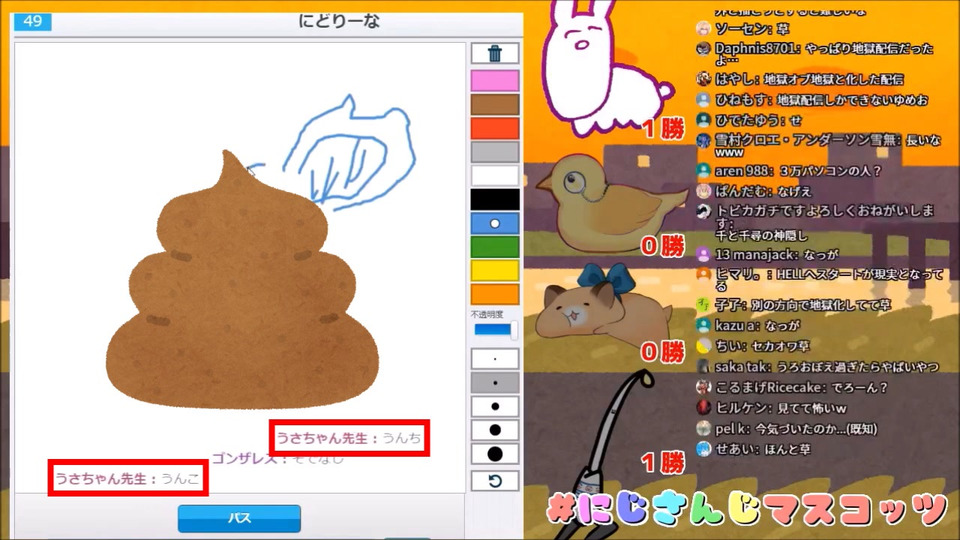Click the うんち guess message
This screenshot has height=540, width=960.
[x=349, y=438]
